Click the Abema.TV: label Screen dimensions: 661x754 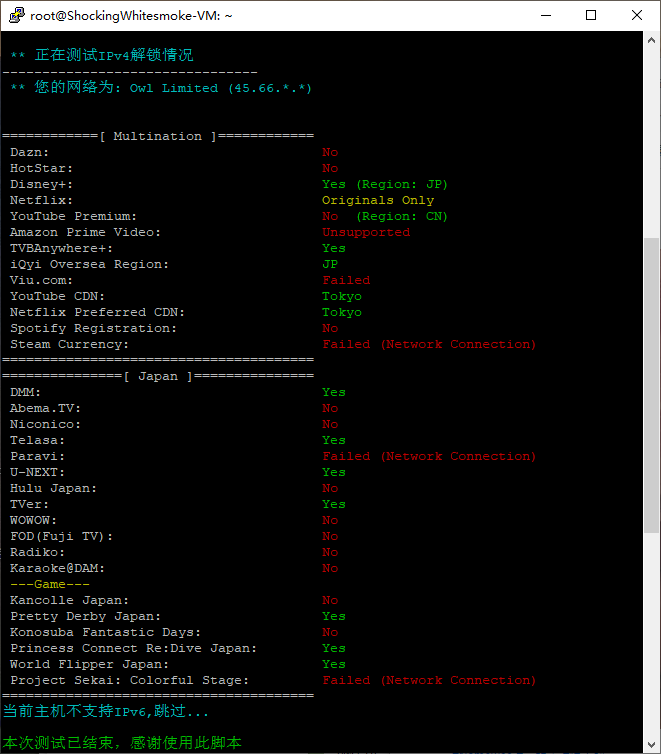[46, 408]
